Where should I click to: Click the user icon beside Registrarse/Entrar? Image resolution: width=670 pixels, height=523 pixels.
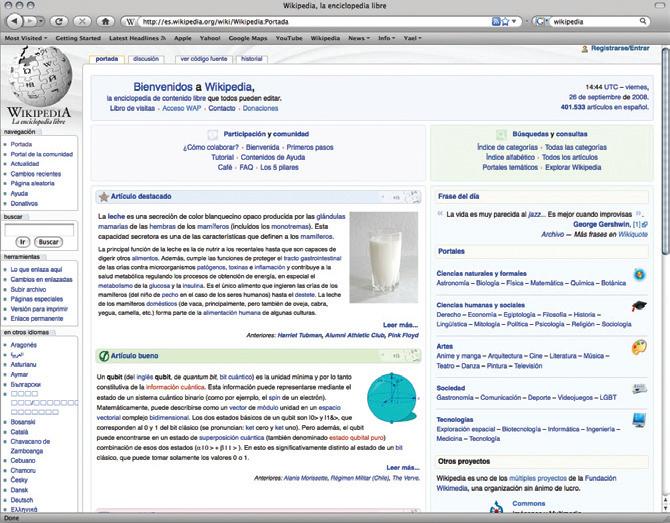585,49
